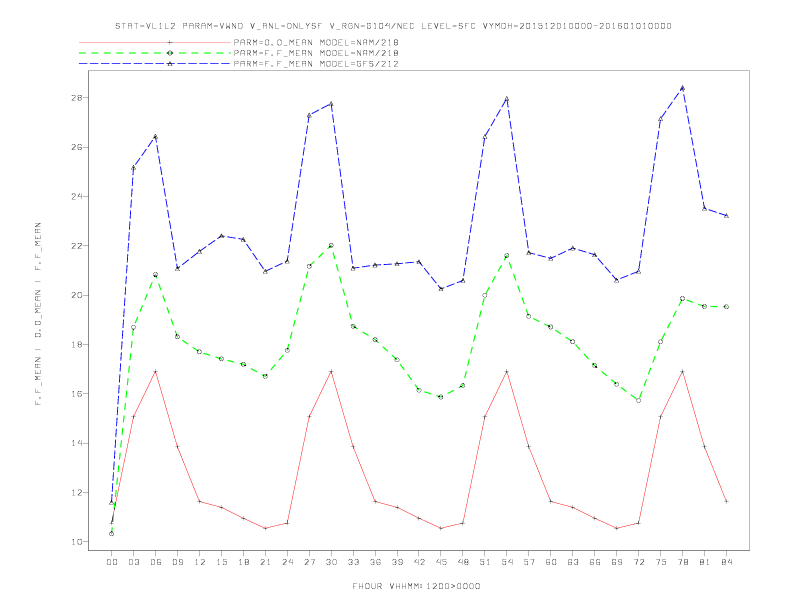The width and height of the screenshot is (792, 612).
Task: Click x-axis forecast hour label 39
Action: point(397,562)
